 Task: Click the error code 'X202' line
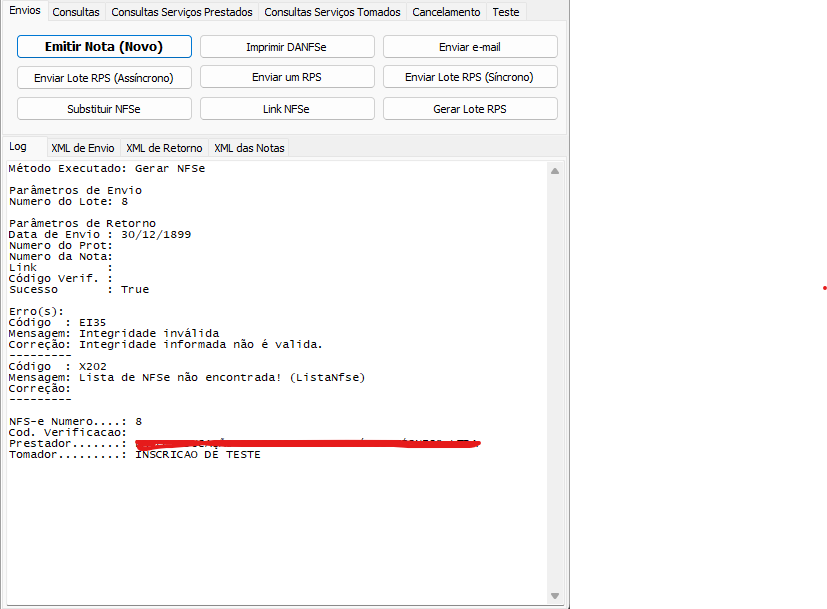[57, 366]
